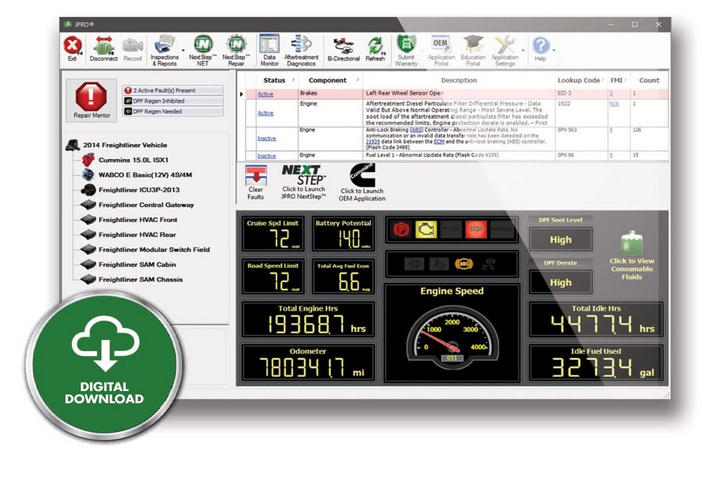The image size is (713, 482).
Task: Select the 2014 Freightliner Vehicle node
Action: [x=125, y=145]
